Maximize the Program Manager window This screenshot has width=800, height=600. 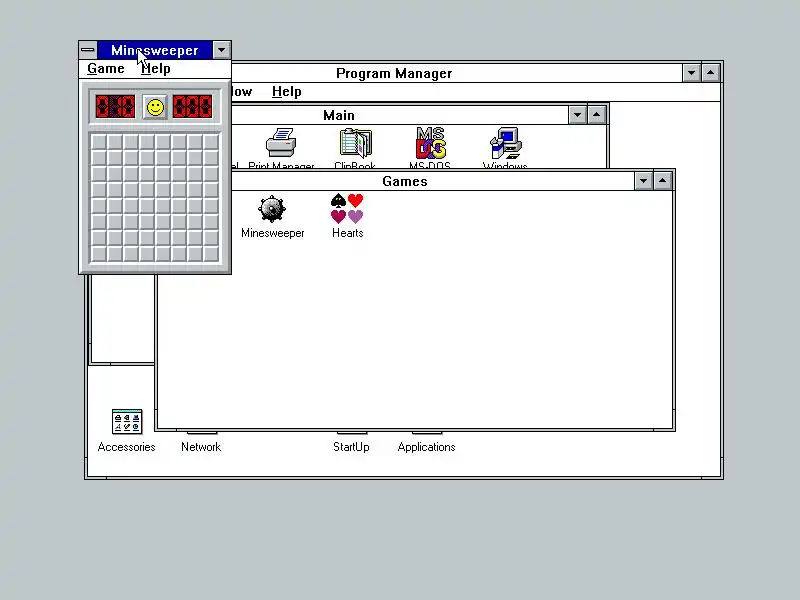click(x=711, y=73)
